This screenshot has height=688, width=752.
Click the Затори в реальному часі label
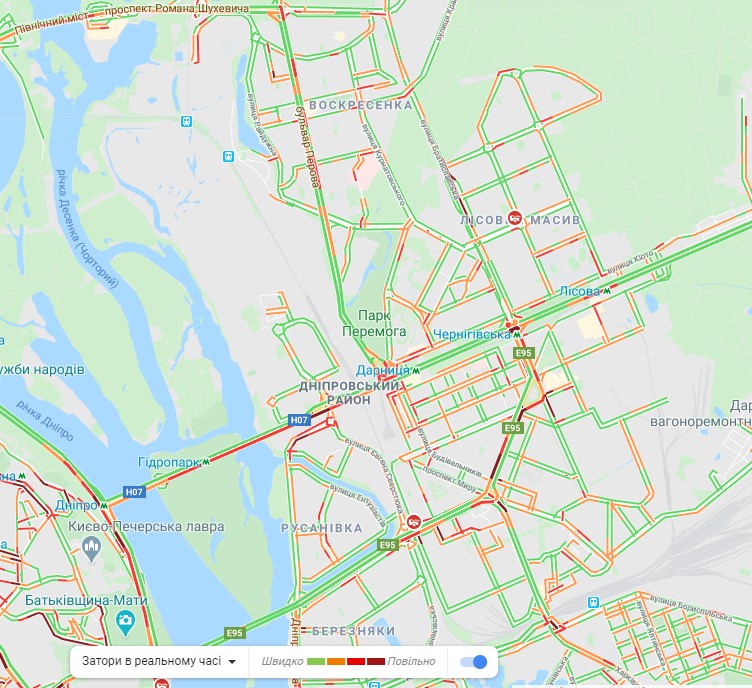pos(152,662)
